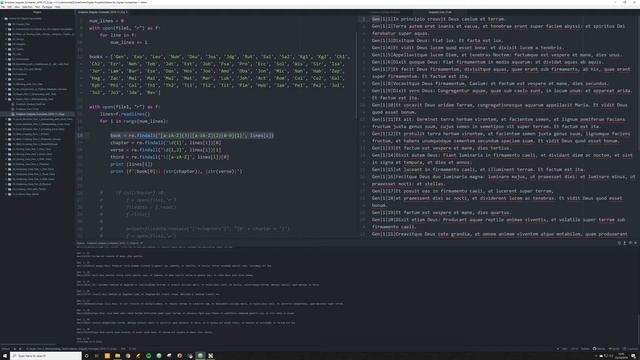Screen dimensions: 640x360
Task: Select the Project tree view tab
Action: [x=37, y=12]
